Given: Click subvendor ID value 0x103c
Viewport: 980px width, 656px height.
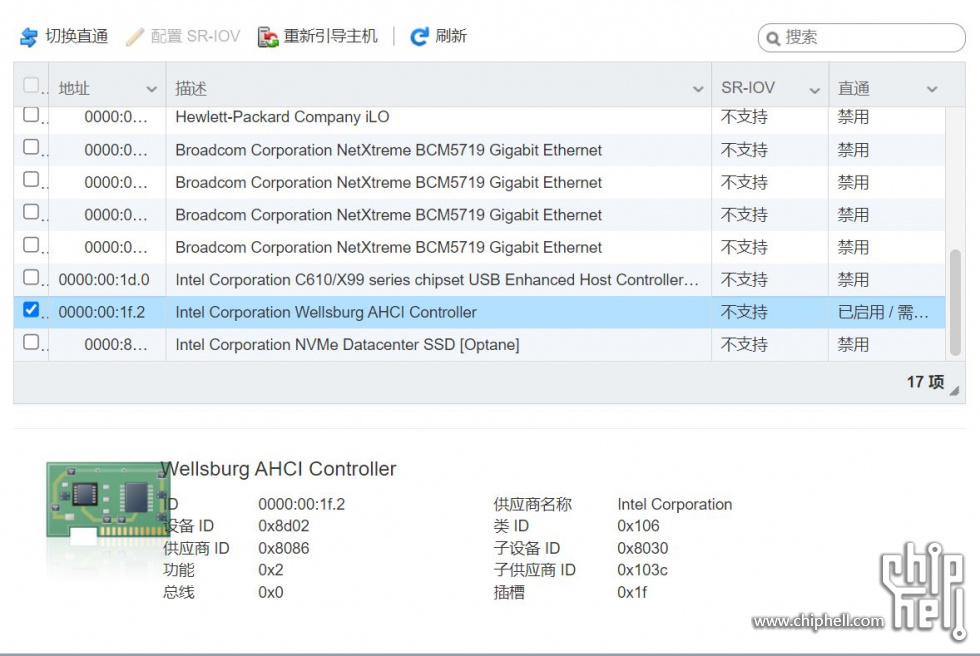Looking at the screenshot, I should [x=642, y=570].
